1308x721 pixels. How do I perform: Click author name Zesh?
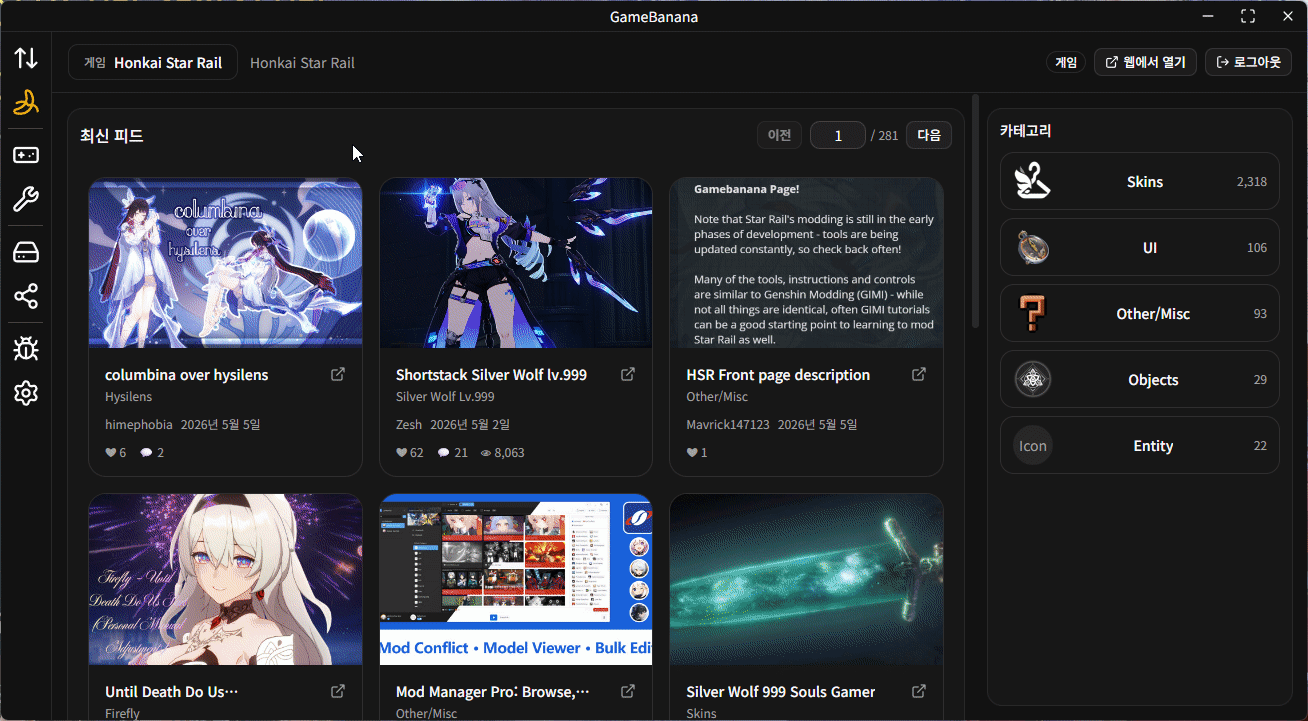point(409,425)
